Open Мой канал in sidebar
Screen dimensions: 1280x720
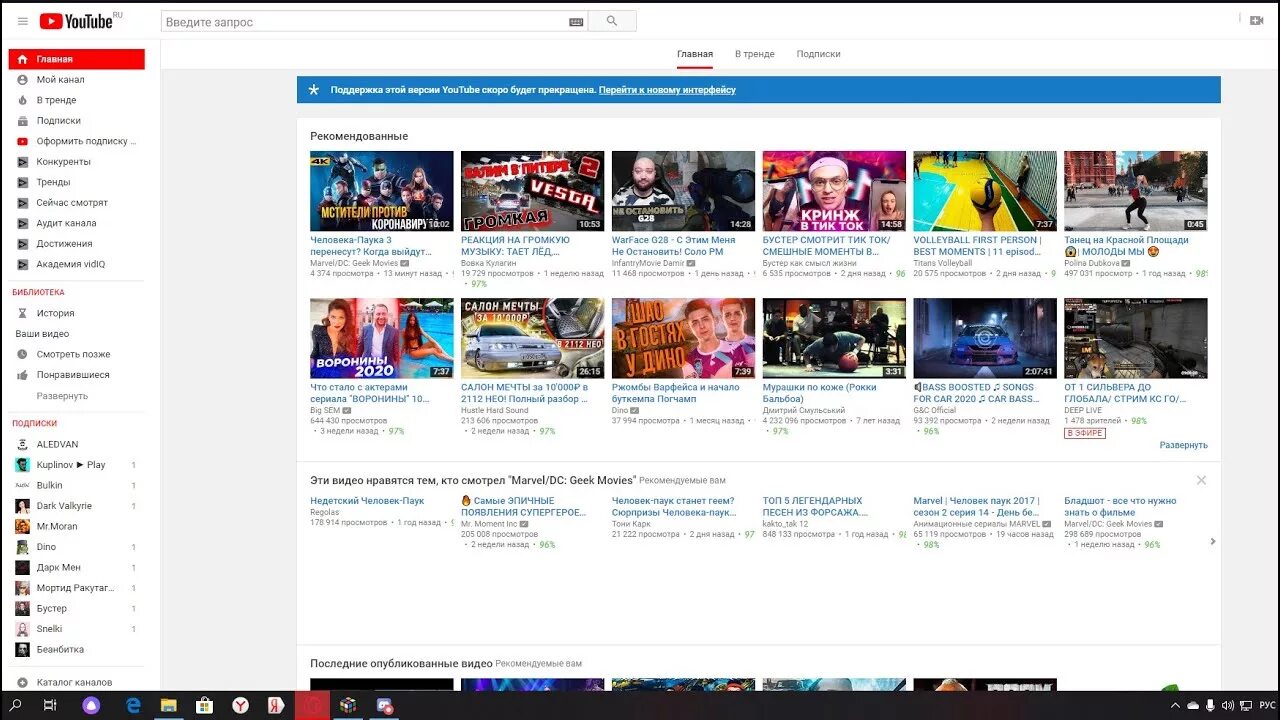pos(76,79)
